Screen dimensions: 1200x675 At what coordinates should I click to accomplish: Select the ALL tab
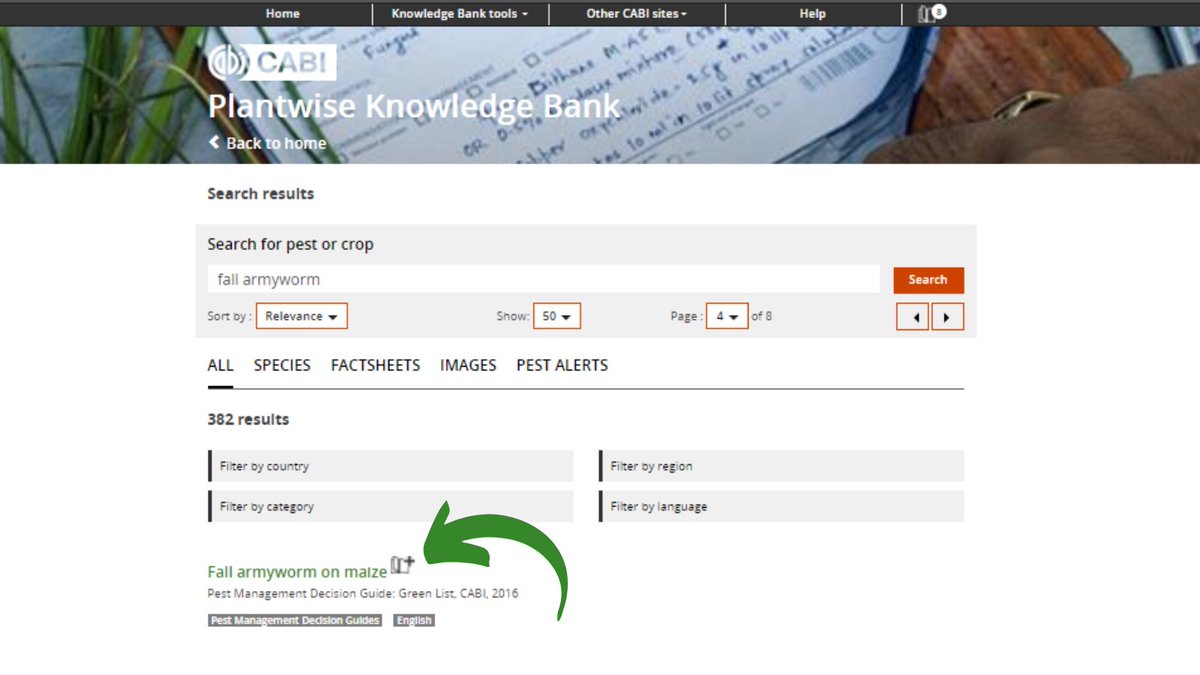click(220, 366)
